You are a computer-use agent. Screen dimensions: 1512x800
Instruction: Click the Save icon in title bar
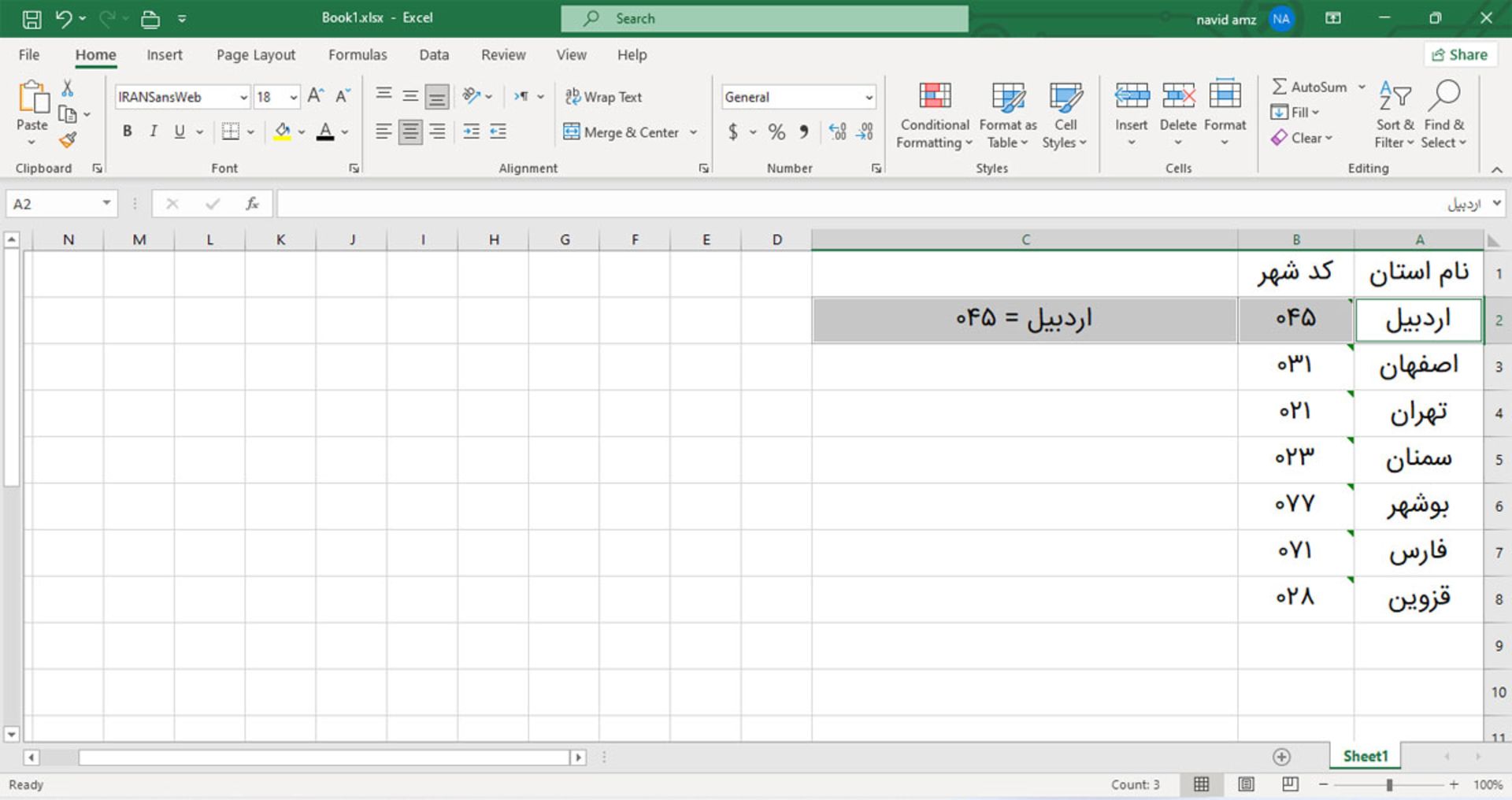tap(31, 19)
